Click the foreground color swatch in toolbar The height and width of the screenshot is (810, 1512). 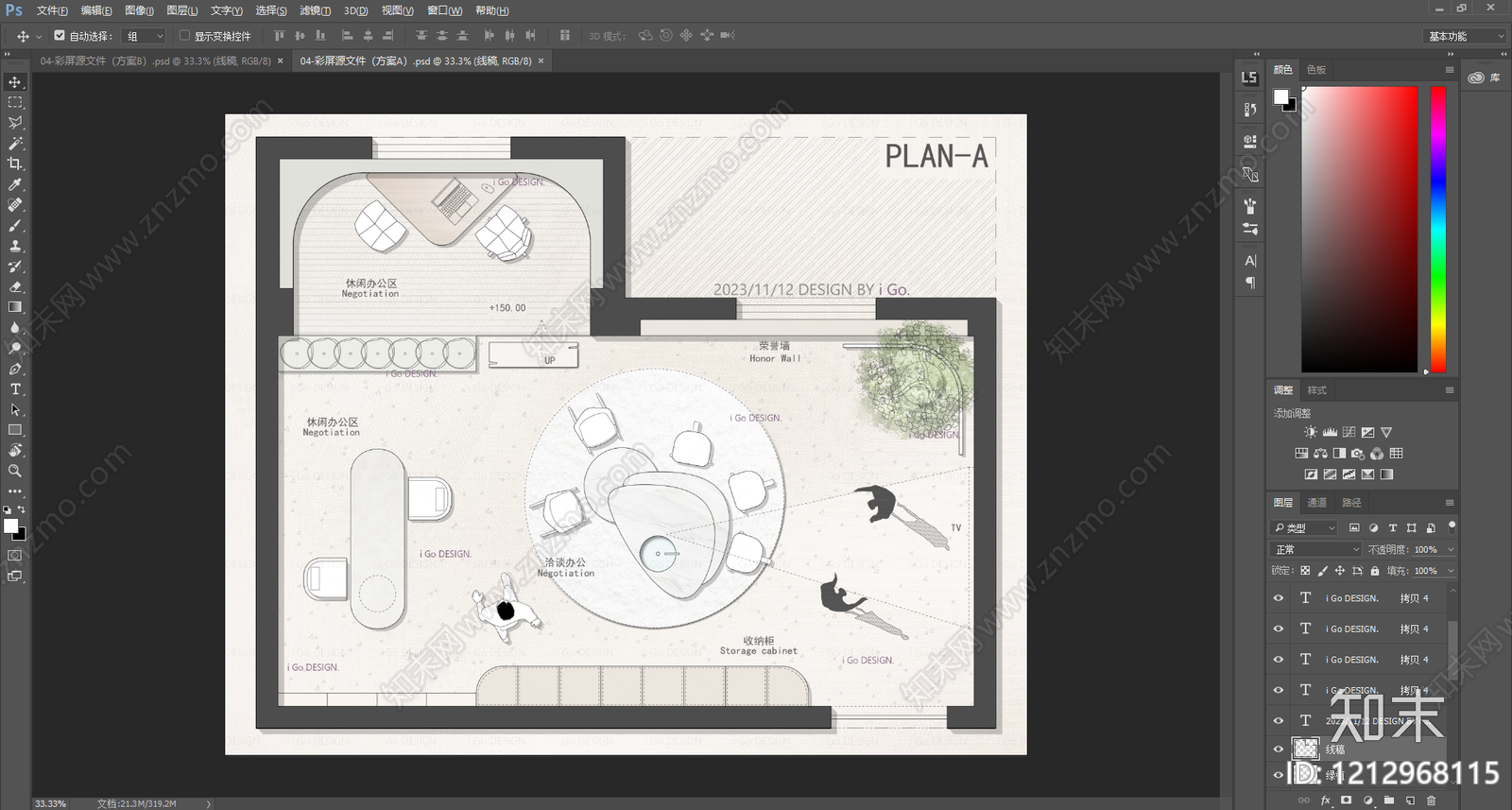click(9, 526)
